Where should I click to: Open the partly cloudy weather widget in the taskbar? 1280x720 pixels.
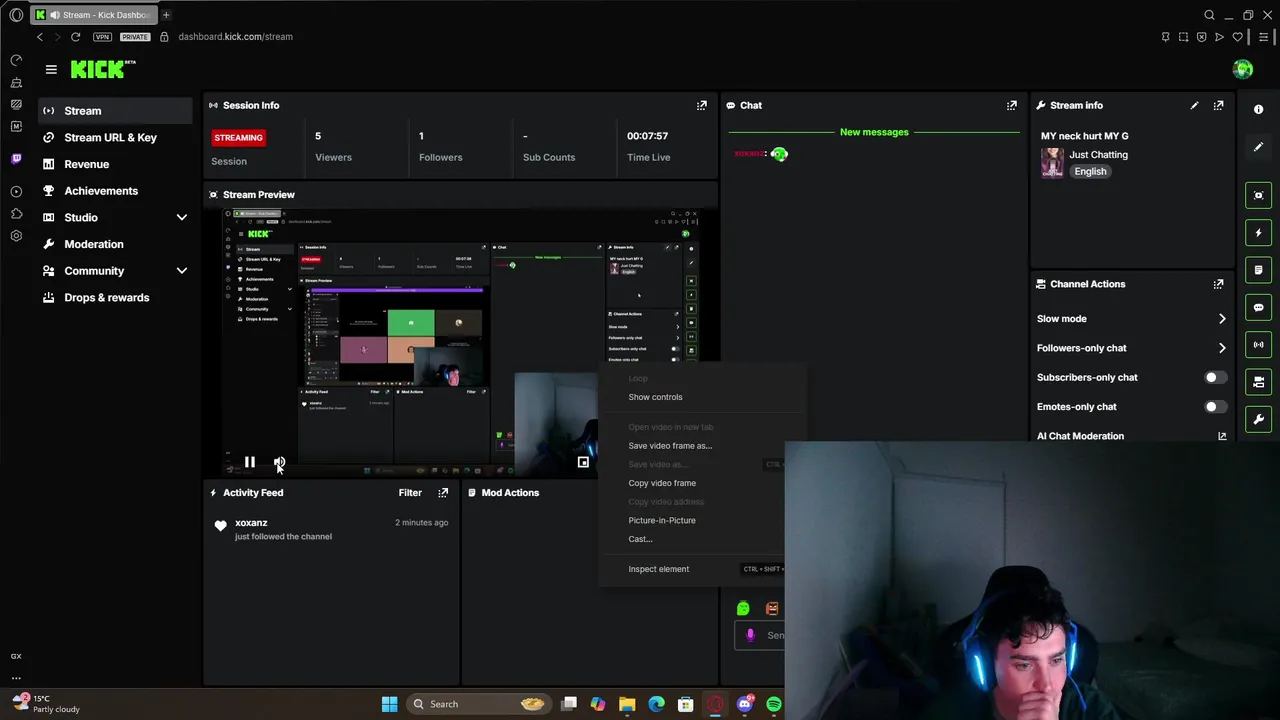(47, 704)
